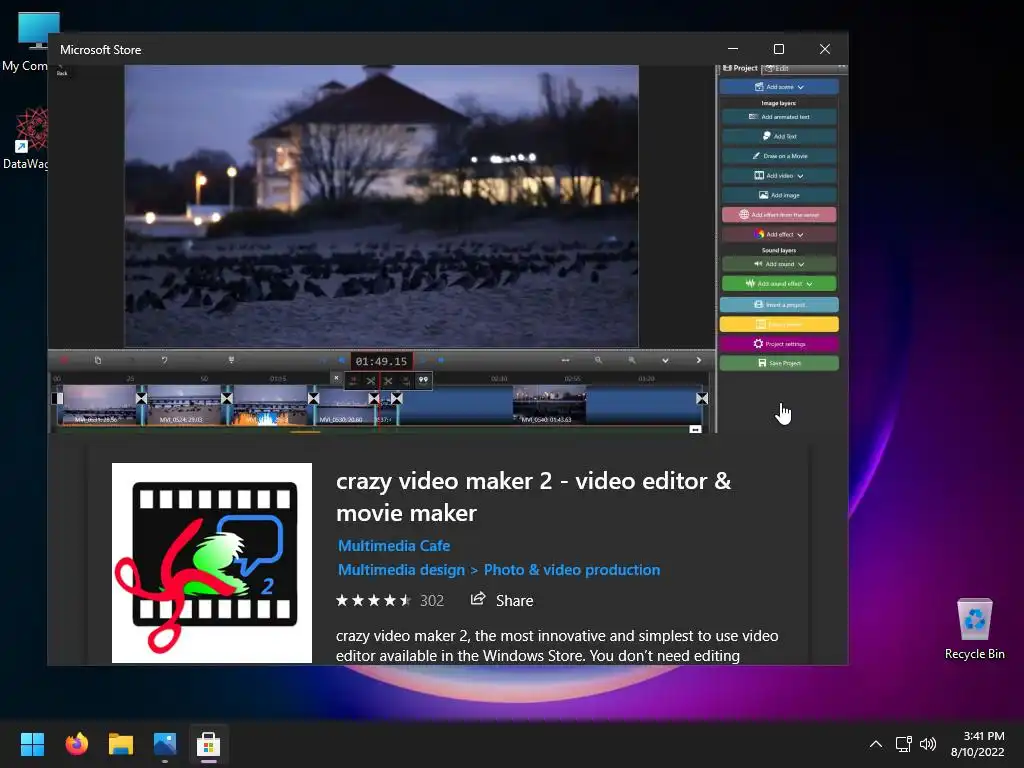Click the app description starting "crazy video maker 2, the most"

tap(557, 645)
